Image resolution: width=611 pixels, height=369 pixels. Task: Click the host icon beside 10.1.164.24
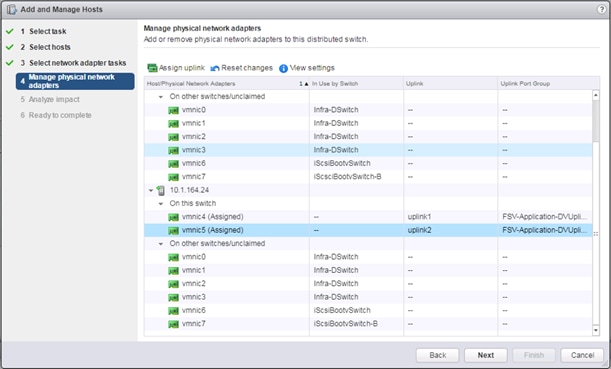pyautogui.click(x=161, y=191)
